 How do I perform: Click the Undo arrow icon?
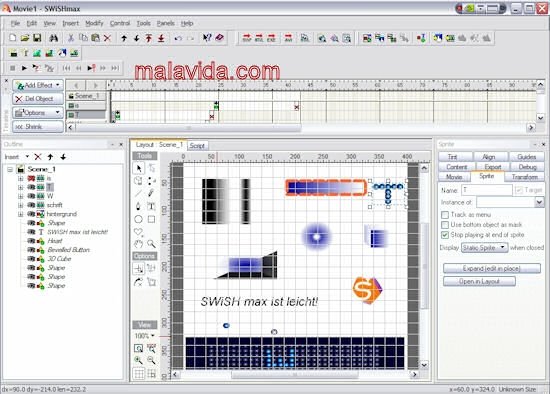coord(178,38)
